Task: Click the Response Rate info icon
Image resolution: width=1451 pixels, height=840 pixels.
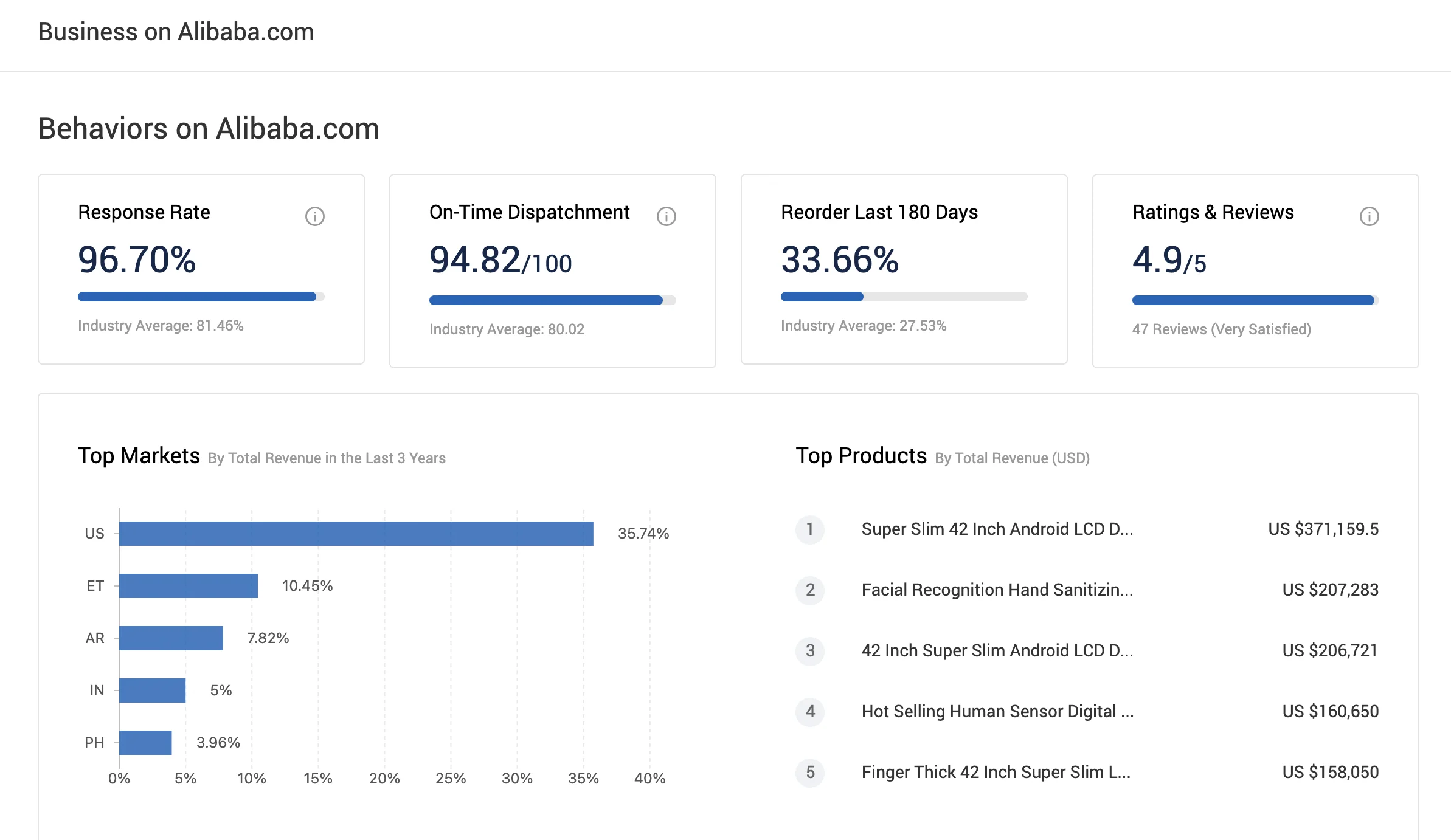Action: pos(314,216)
